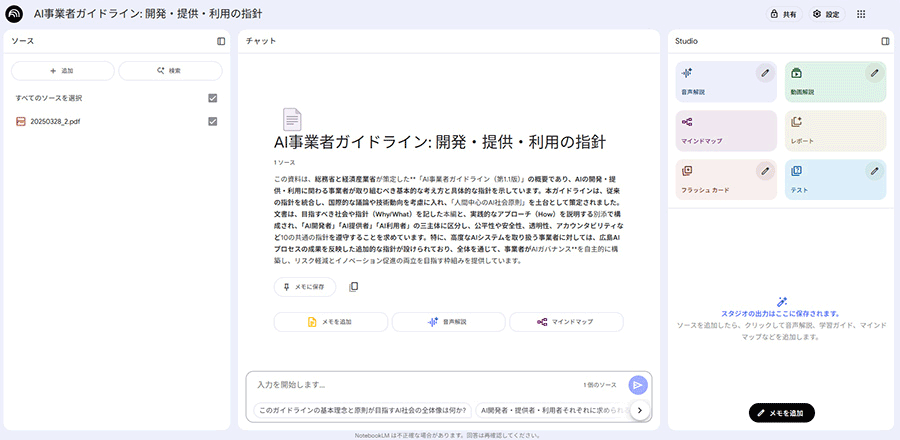Viewport: 900px width, 440px height.
Task: Click the Share button
Action: point(783,14)
